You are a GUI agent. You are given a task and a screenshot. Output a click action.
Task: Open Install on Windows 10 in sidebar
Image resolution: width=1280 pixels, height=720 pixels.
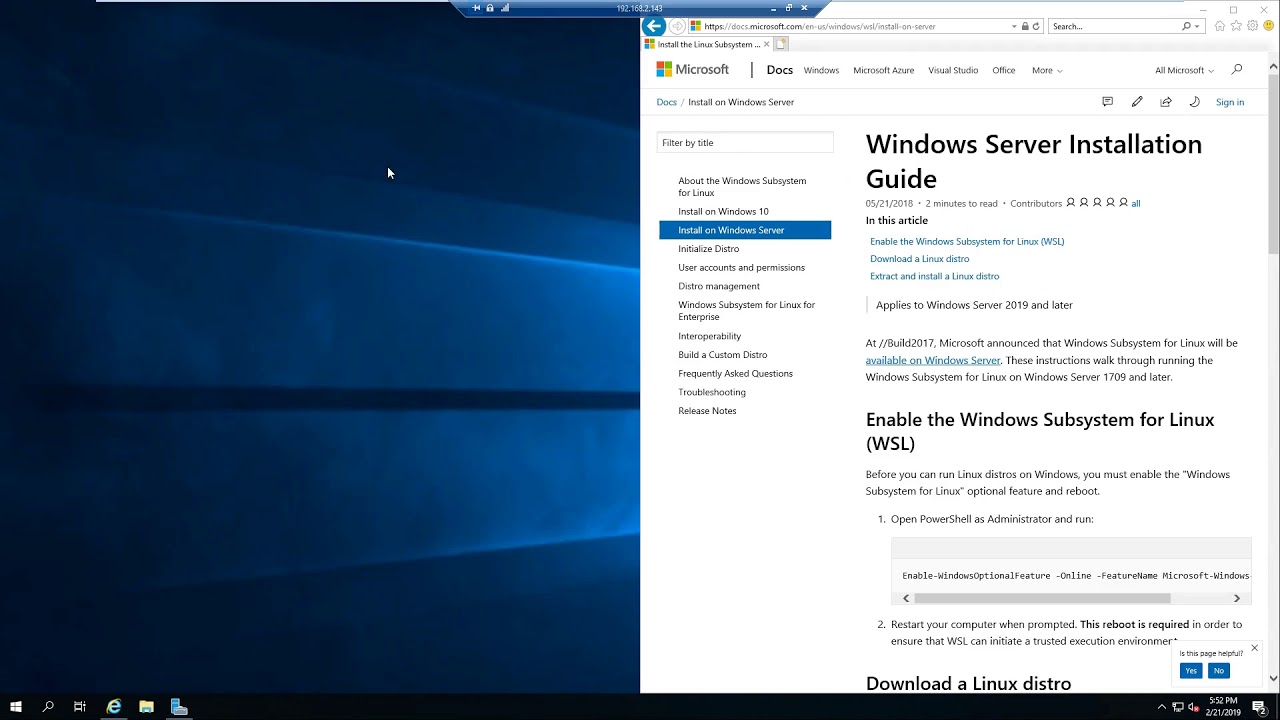tap(723, 211)
